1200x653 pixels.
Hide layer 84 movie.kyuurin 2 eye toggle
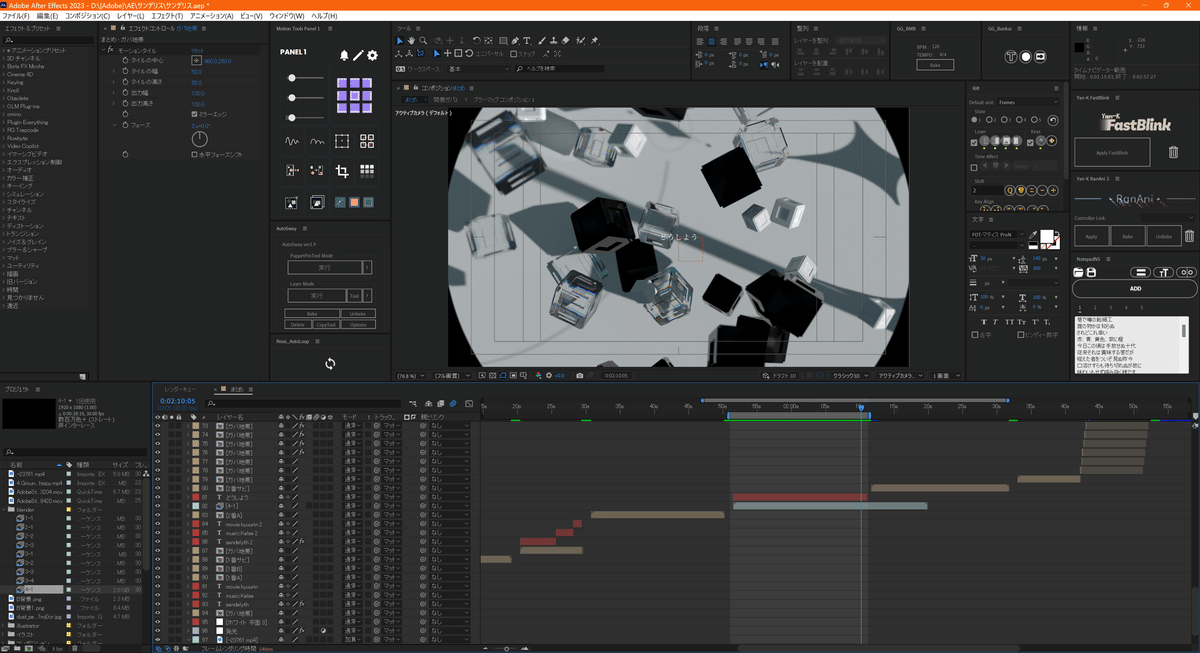pyautogui.click(x=157, y=524)
